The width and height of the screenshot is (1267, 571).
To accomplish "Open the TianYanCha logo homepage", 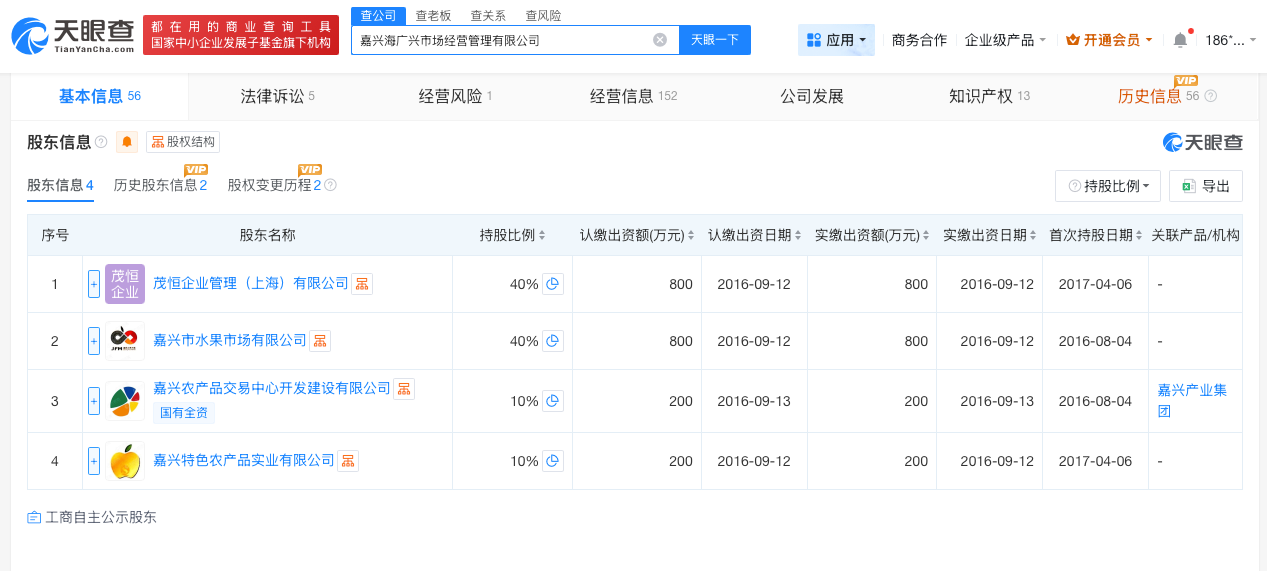I will point(72,36).
